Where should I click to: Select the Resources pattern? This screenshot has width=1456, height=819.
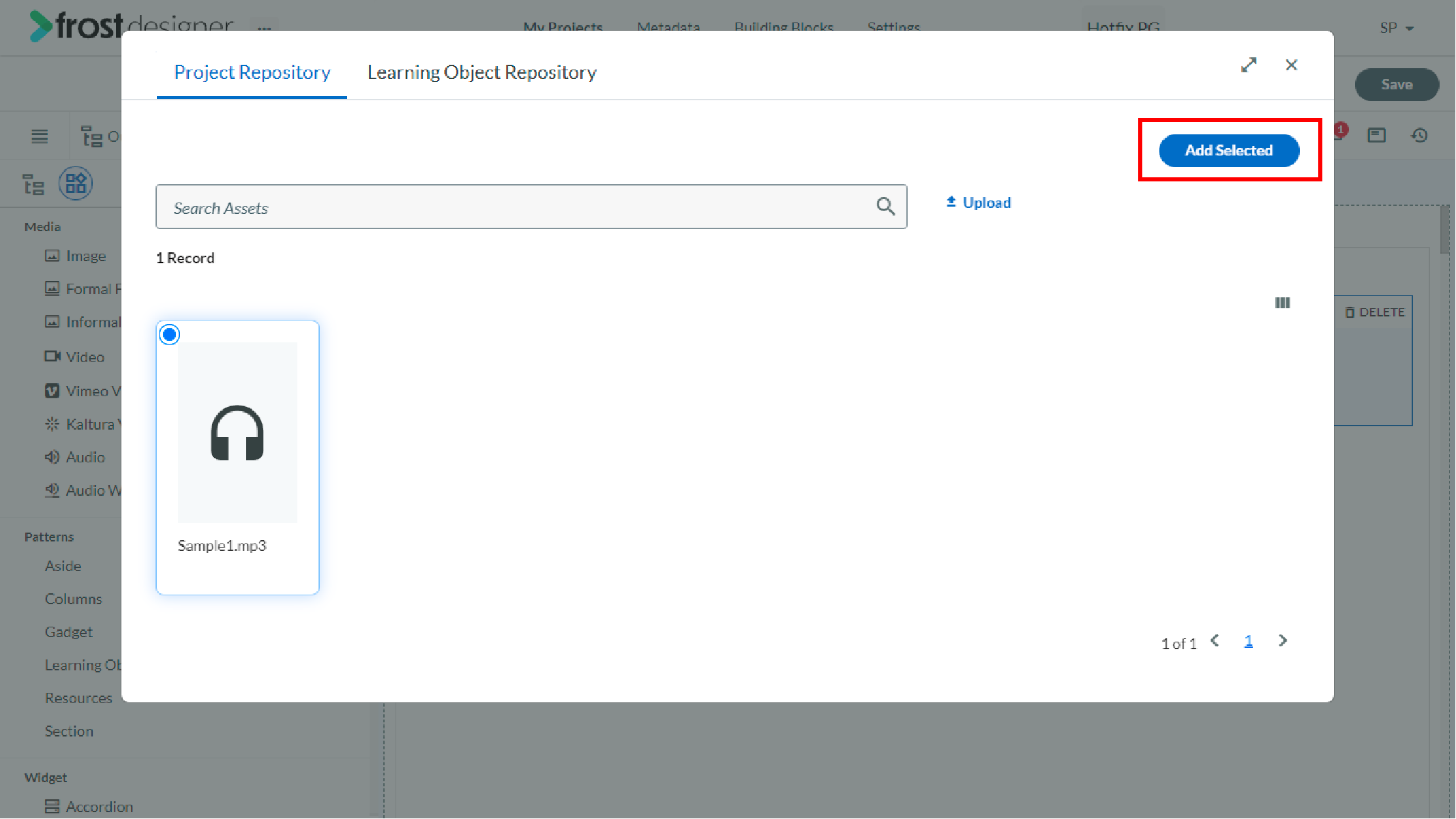point(78,698)
